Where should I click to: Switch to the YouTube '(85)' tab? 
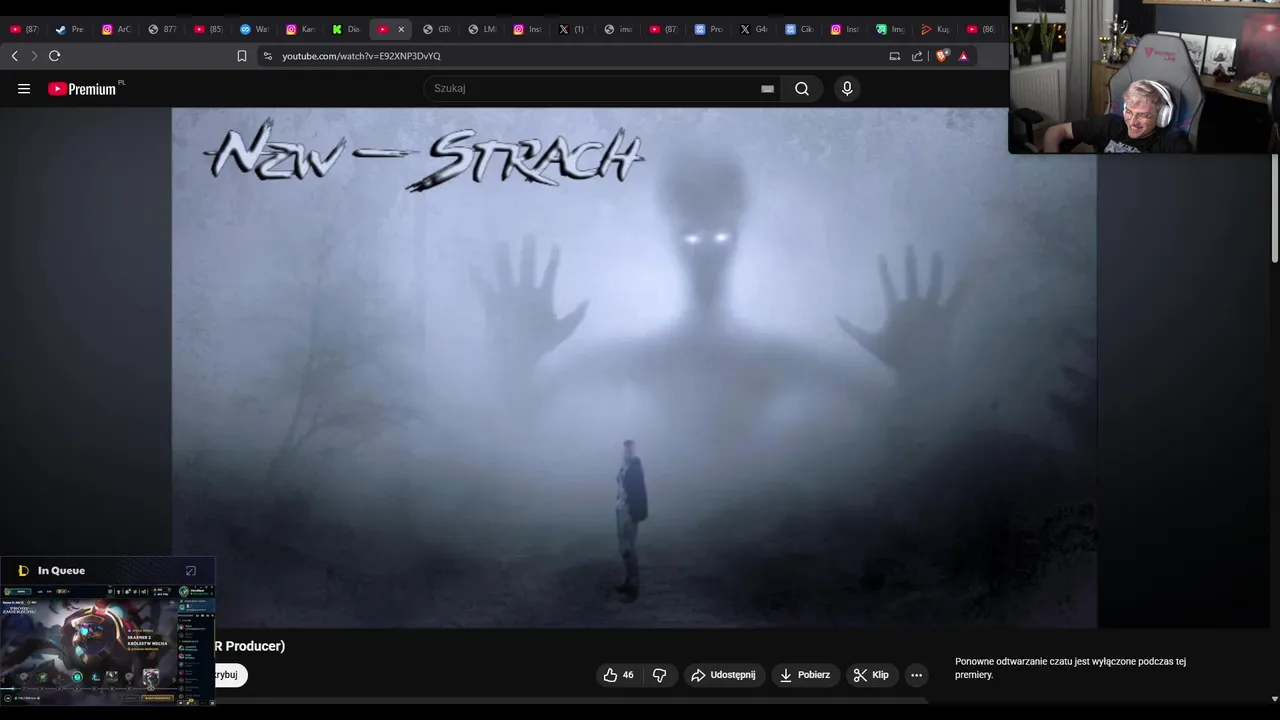tap(208, 29)
